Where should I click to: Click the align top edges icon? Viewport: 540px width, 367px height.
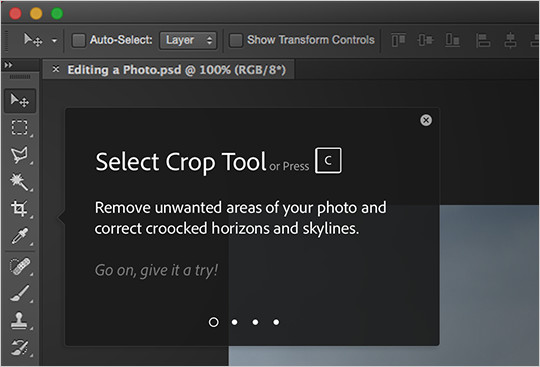click(398, 40)
